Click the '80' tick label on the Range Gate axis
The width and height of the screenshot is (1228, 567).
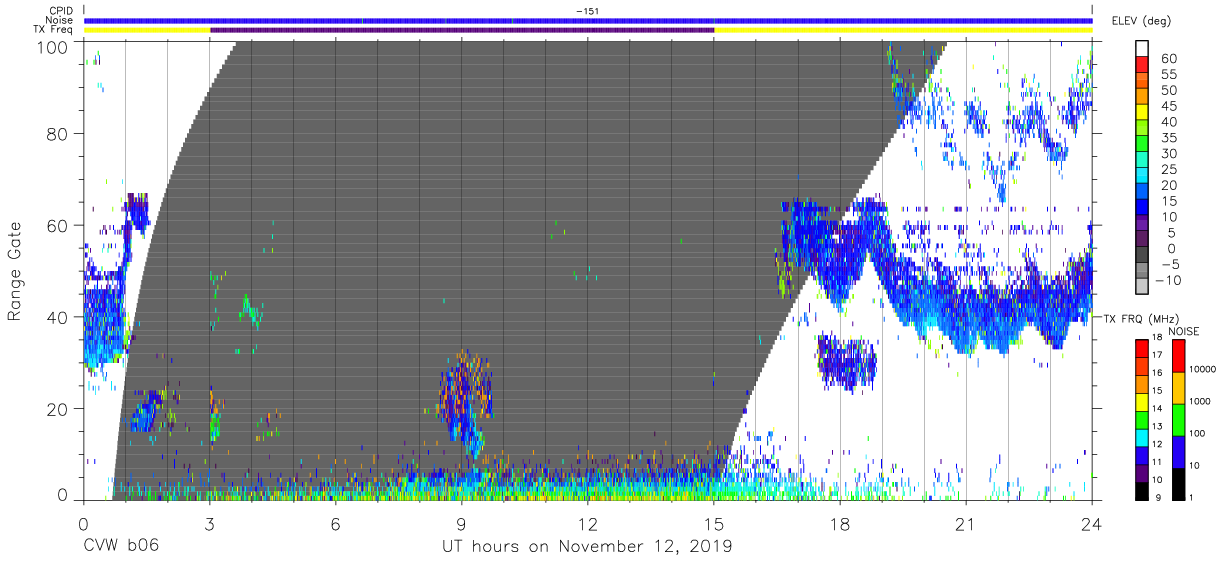tap(58, 133)
